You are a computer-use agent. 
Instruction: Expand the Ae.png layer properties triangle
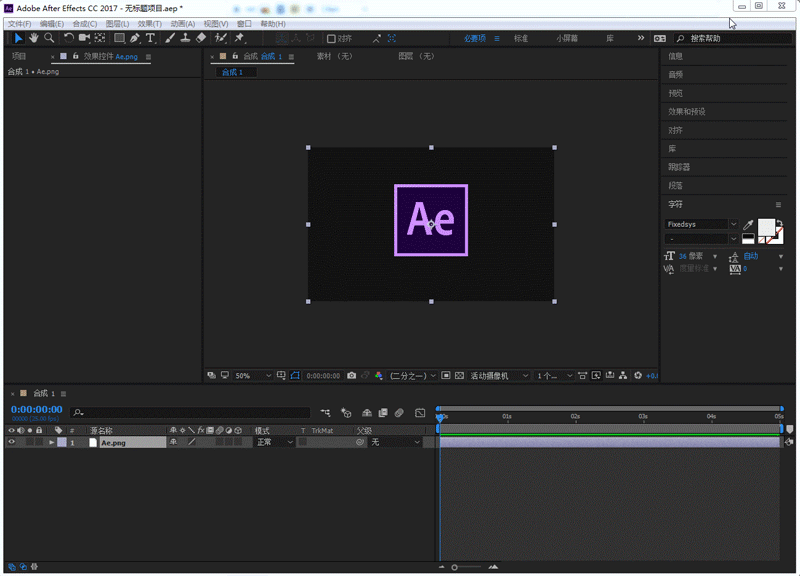pos(52,442)
